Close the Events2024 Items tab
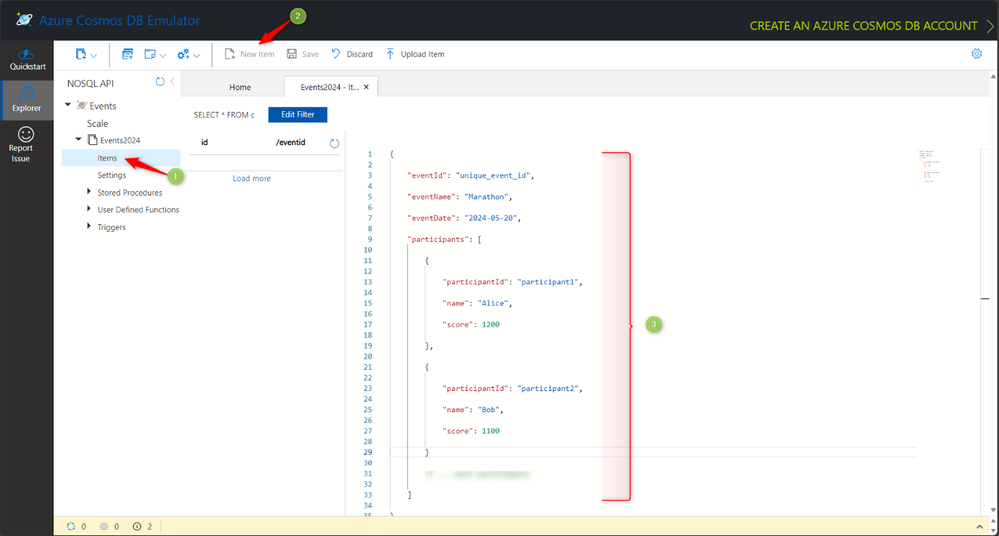This screenshot has width=999, height=536. point(366,87)
